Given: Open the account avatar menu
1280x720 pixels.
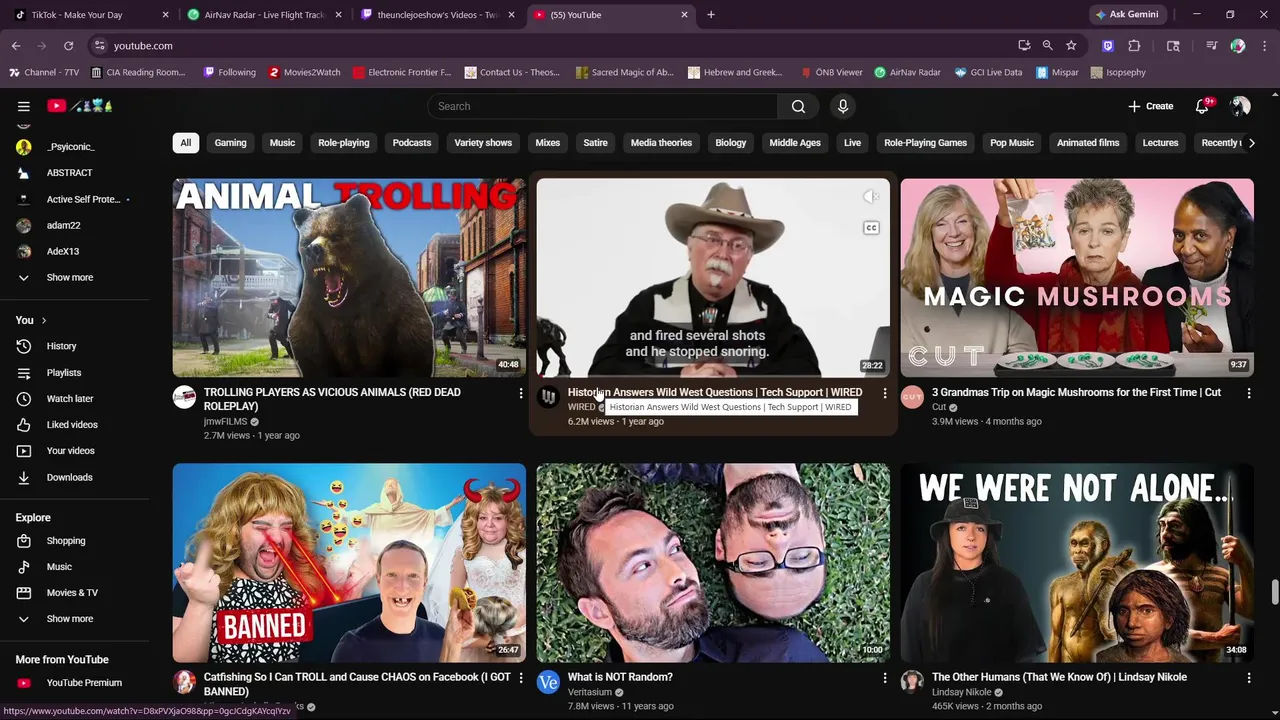Looking at the screenshot, I should tap(1240, 106).
